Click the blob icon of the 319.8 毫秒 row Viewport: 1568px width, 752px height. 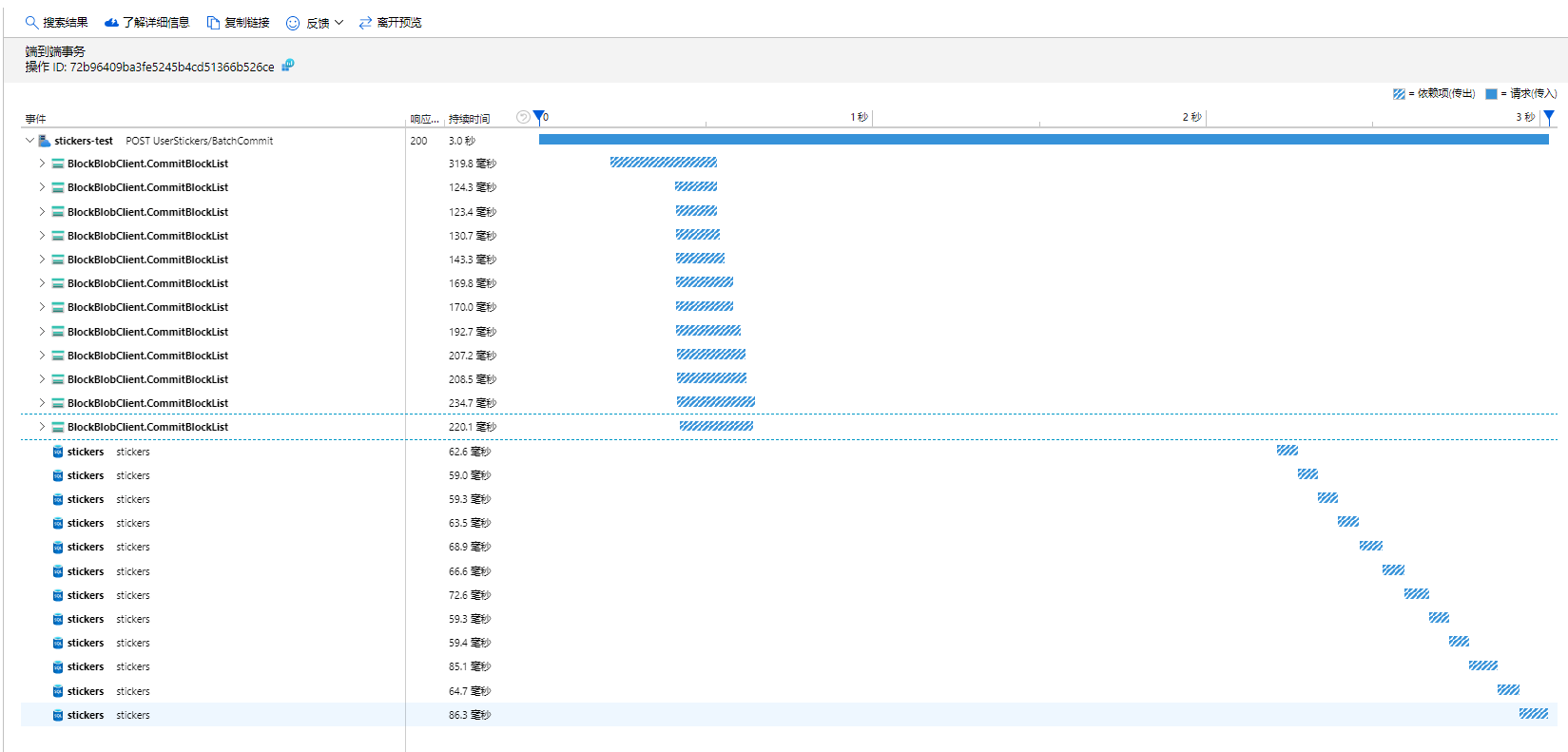pyautogui.click(x=58, y=164)
